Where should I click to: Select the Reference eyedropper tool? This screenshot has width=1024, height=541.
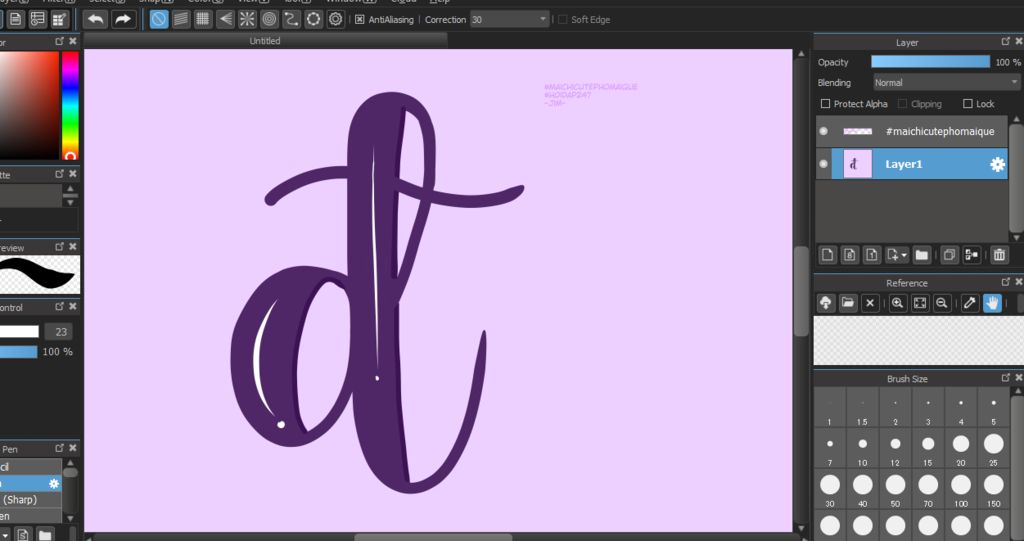click(970, 303)
